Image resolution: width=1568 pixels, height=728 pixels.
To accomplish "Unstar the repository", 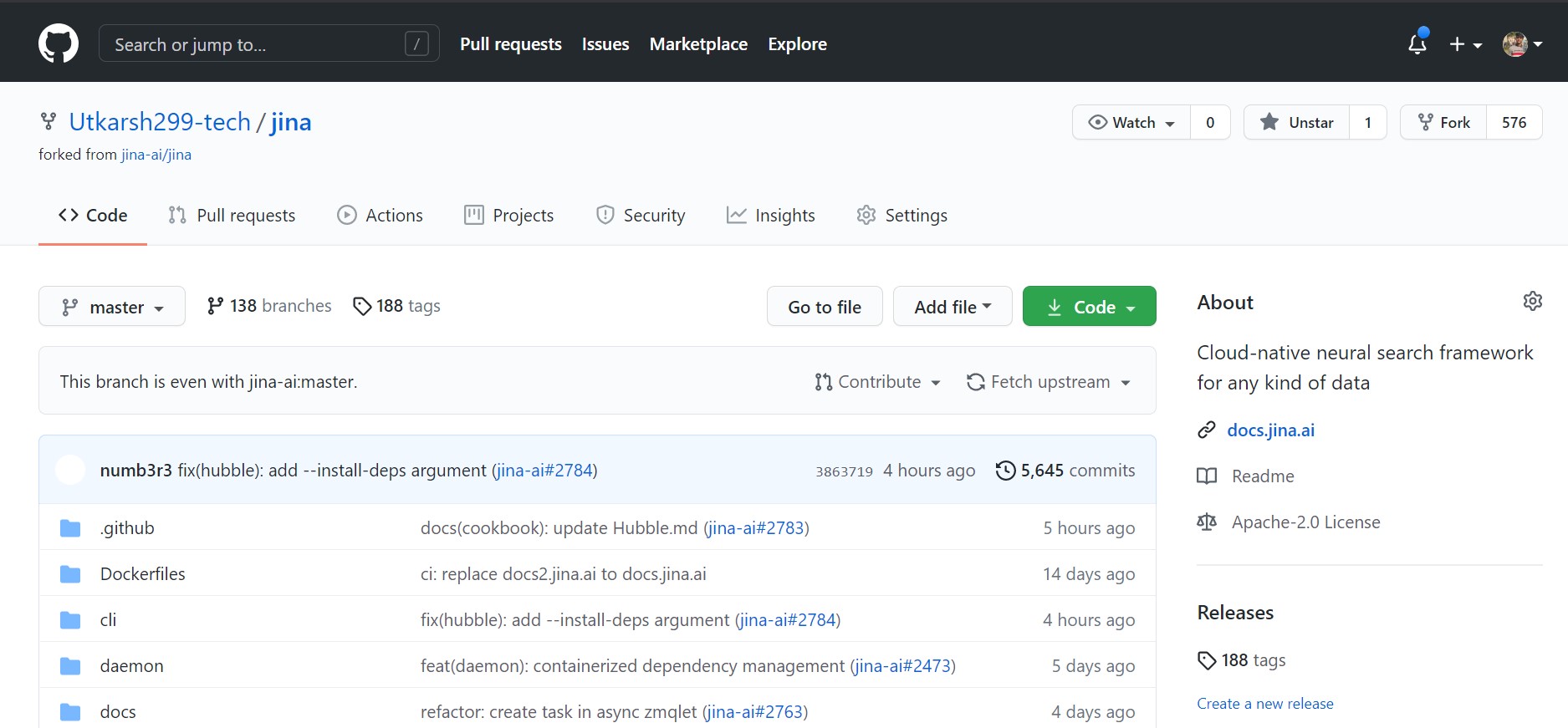I will 1296,123.
